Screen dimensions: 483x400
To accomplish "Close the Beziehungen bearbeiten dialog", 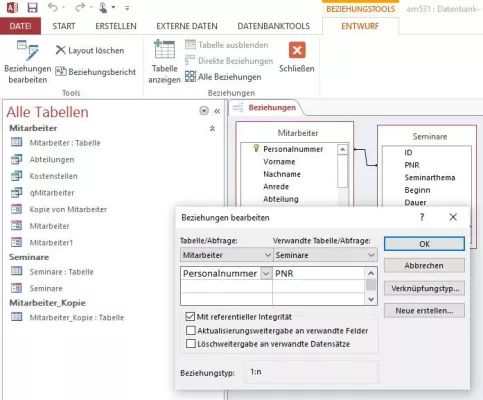I will [453, 217].
